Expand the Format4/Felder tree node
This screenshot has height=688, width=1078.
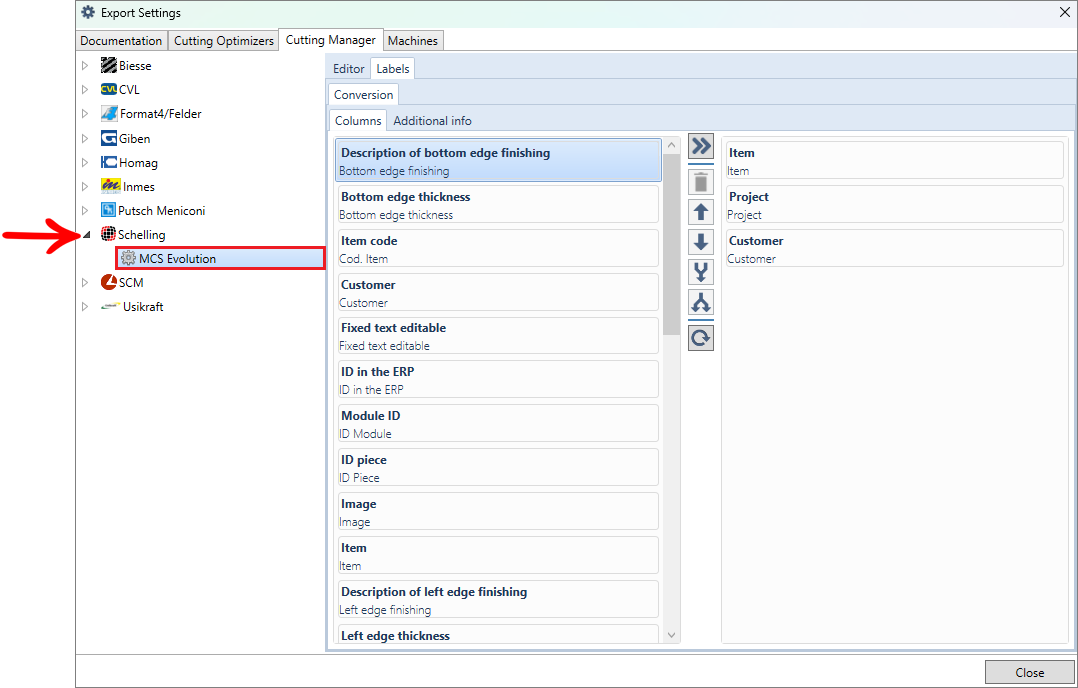point(85,113)
